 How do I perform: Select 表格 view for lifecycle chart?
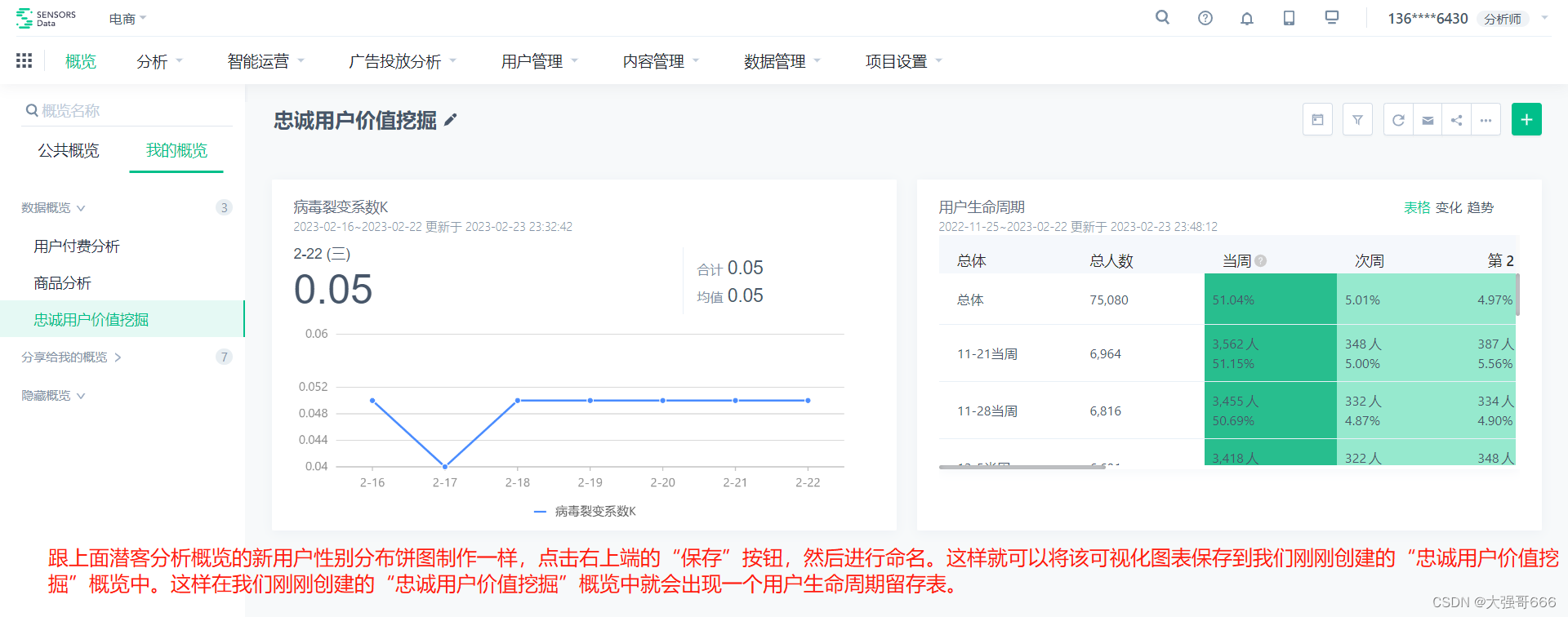1417,207
